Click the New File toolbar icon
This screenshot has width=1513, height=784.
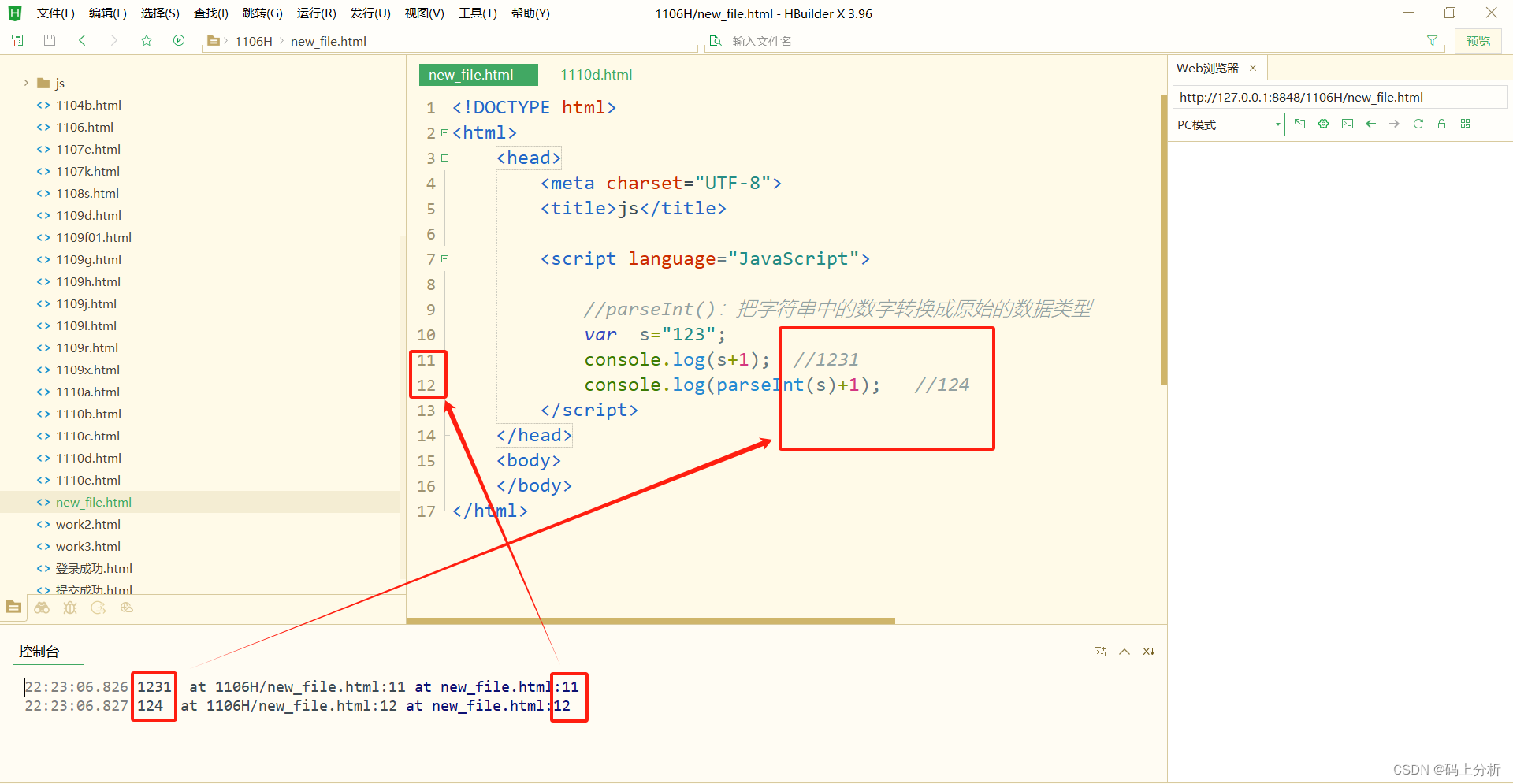point(17,40)
